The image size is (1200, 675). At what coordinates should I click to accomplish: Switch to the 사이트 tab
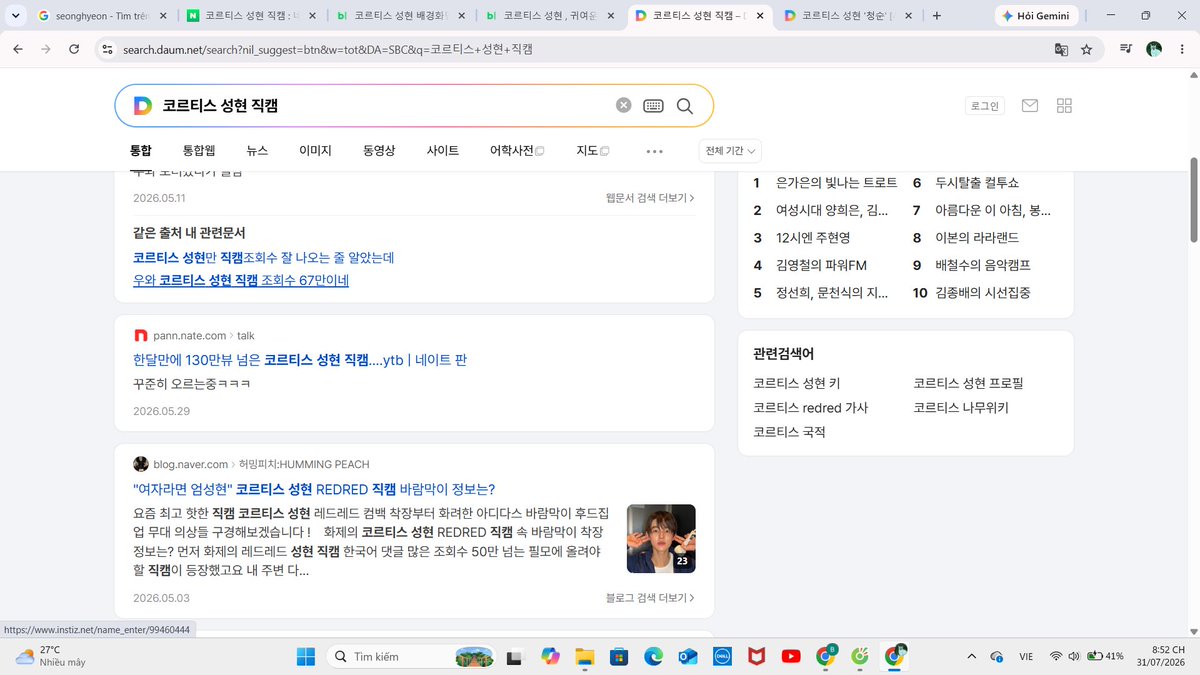442,151
